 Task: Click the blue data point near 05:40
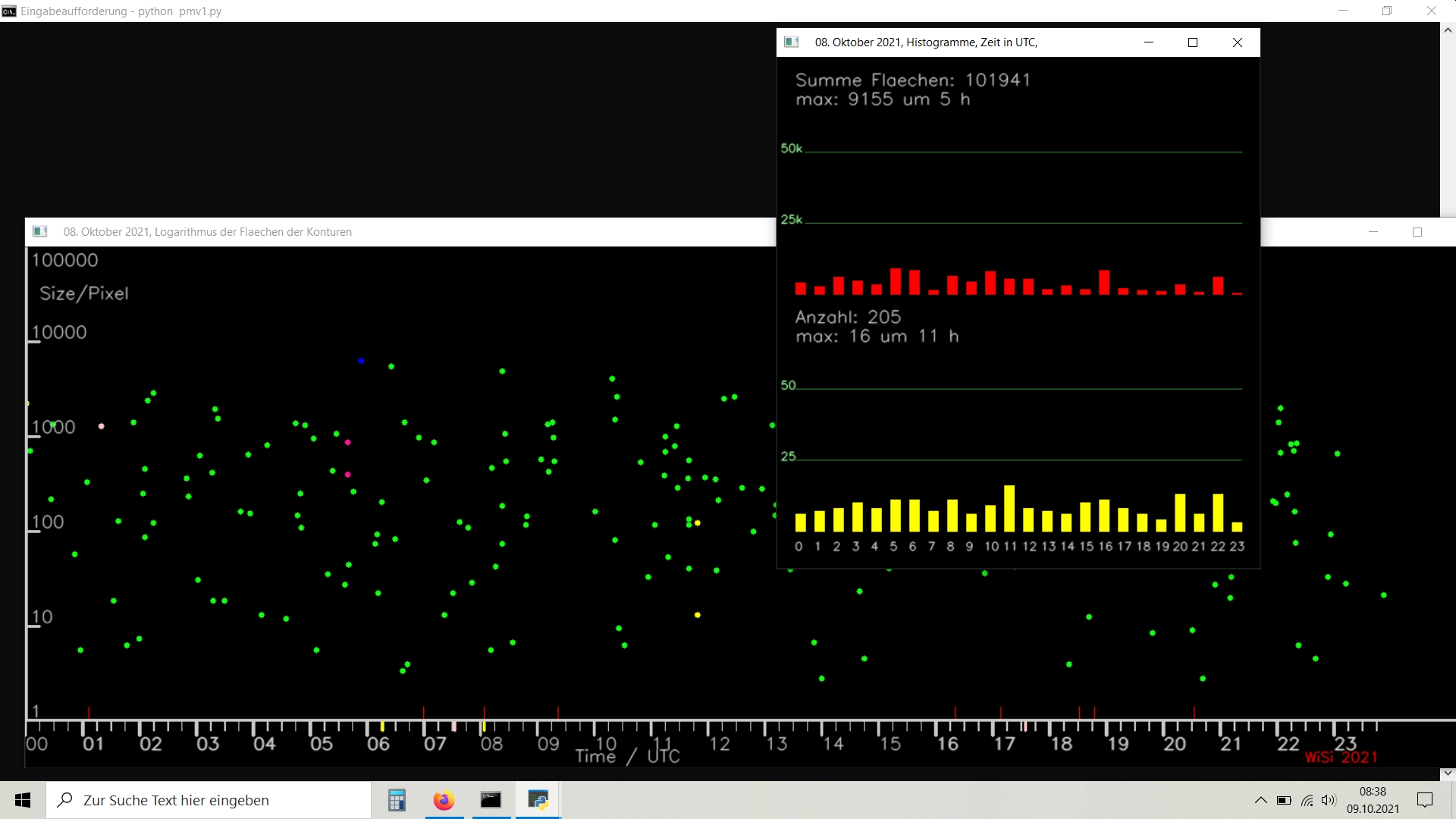coord(361,361)
